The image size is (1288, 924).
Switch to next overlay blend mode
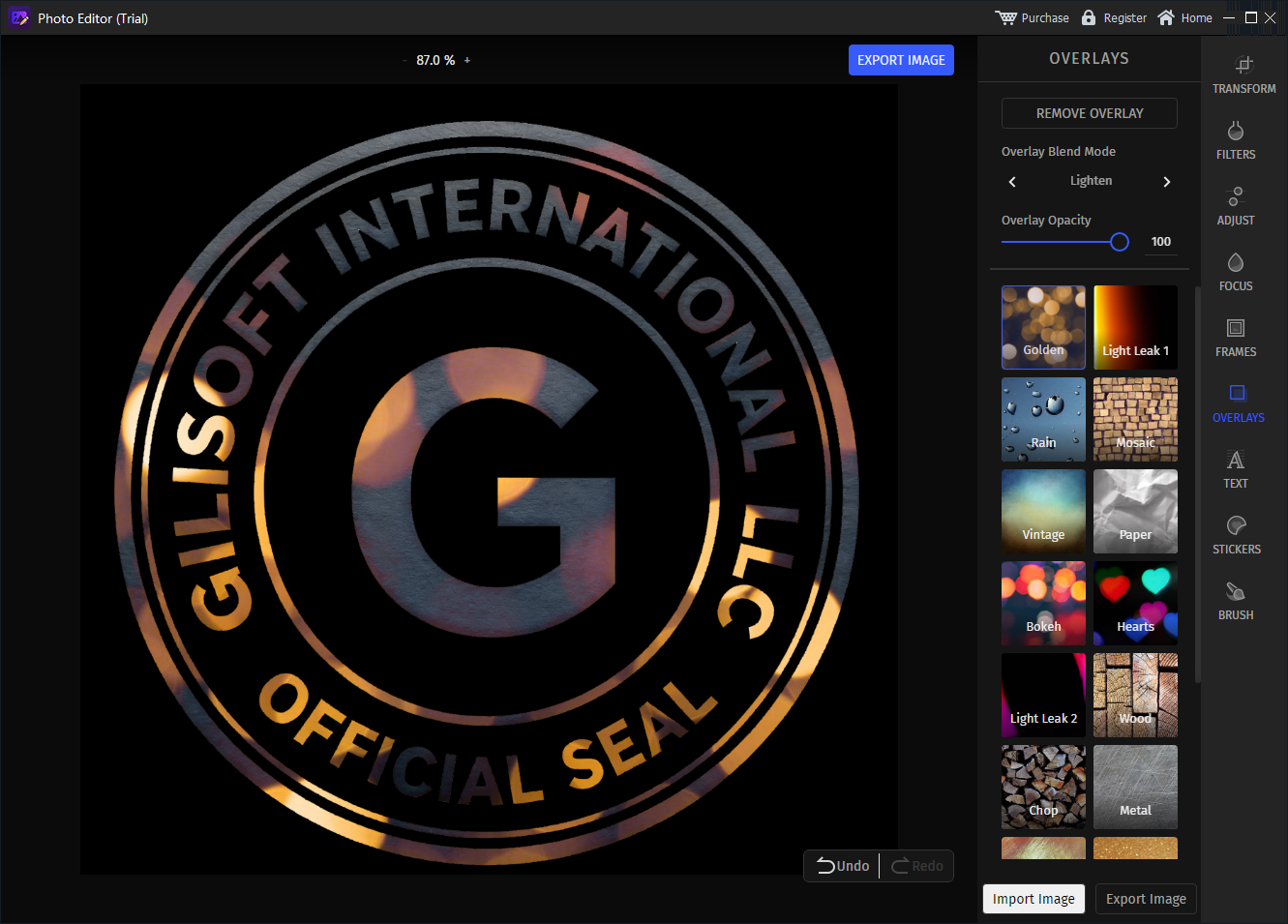[x=1167, y=182]
